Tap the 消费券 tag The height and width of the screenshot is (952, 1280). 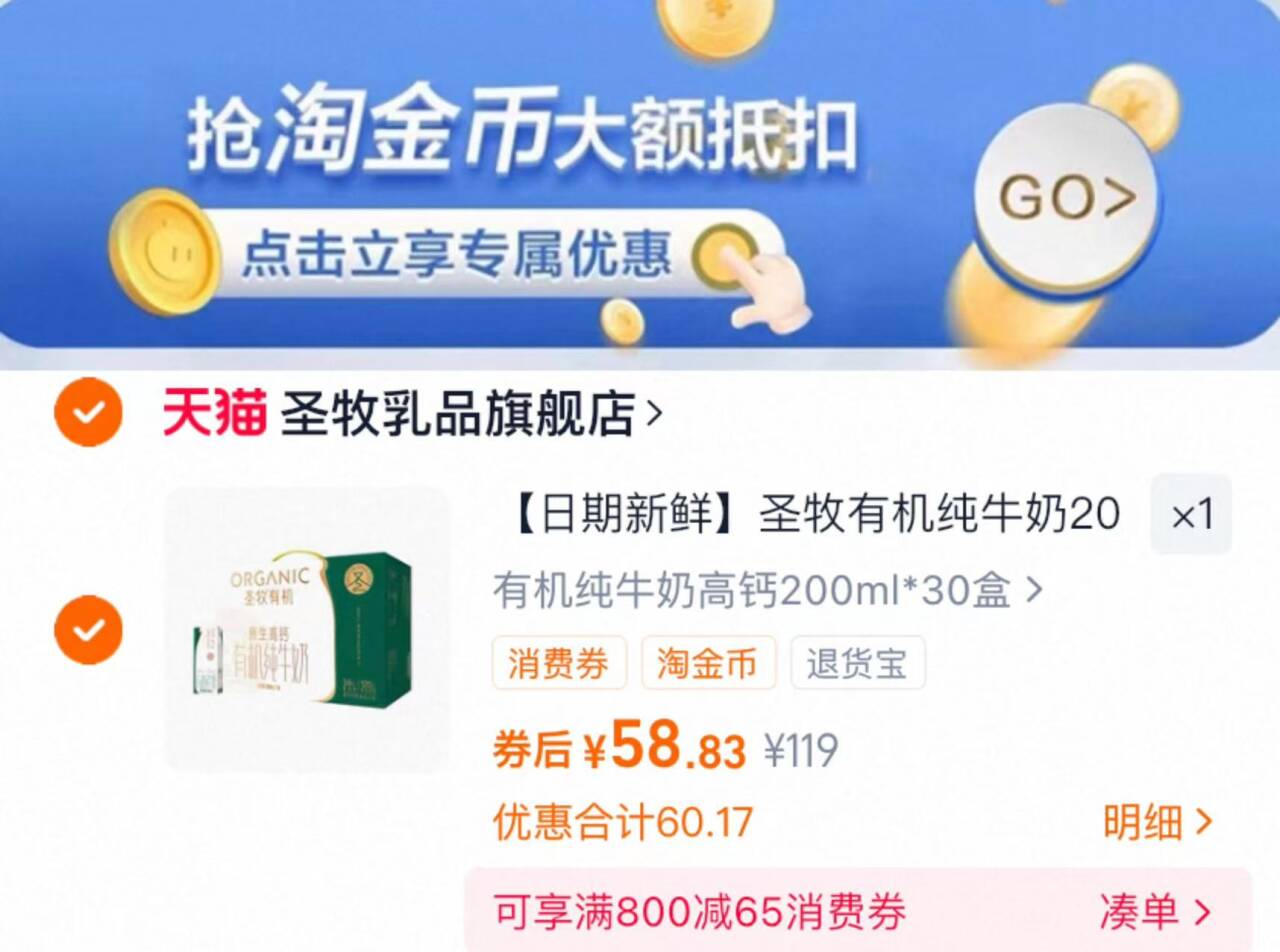[x=559, y=663]
